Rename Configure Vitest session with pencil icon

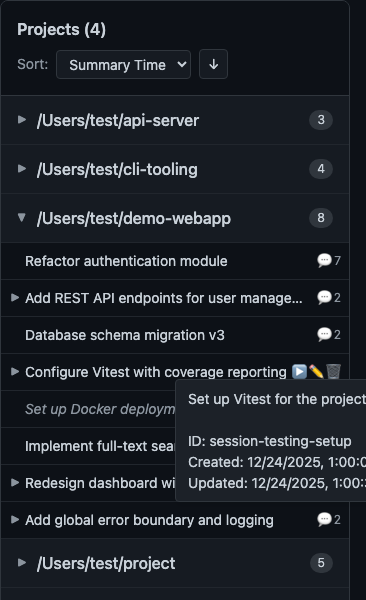(x=316, y=372)
